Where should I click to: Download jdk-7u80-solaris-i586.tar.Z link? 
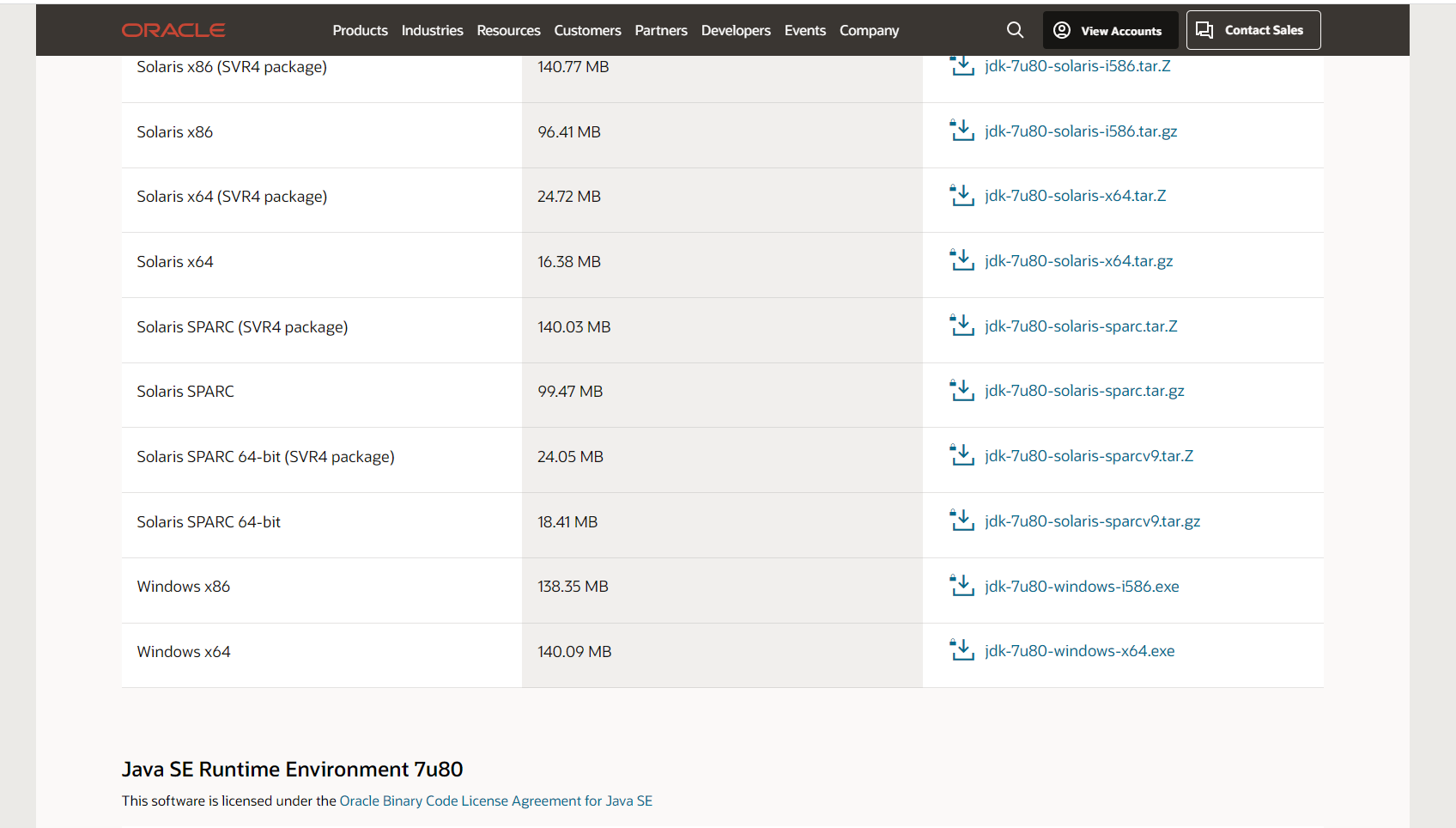[x=1077, y=66]
